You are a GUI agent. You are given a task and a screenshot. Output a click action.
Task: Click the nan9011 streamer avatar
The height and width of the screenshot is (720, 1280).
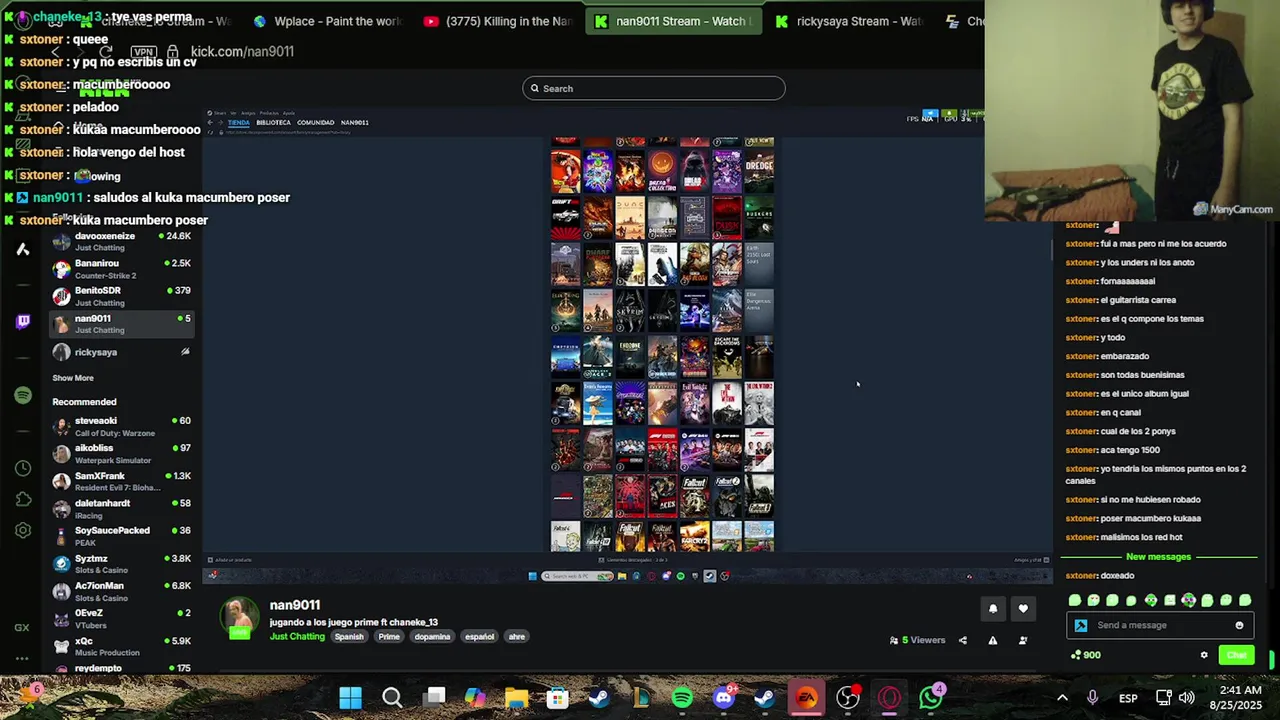239,619
